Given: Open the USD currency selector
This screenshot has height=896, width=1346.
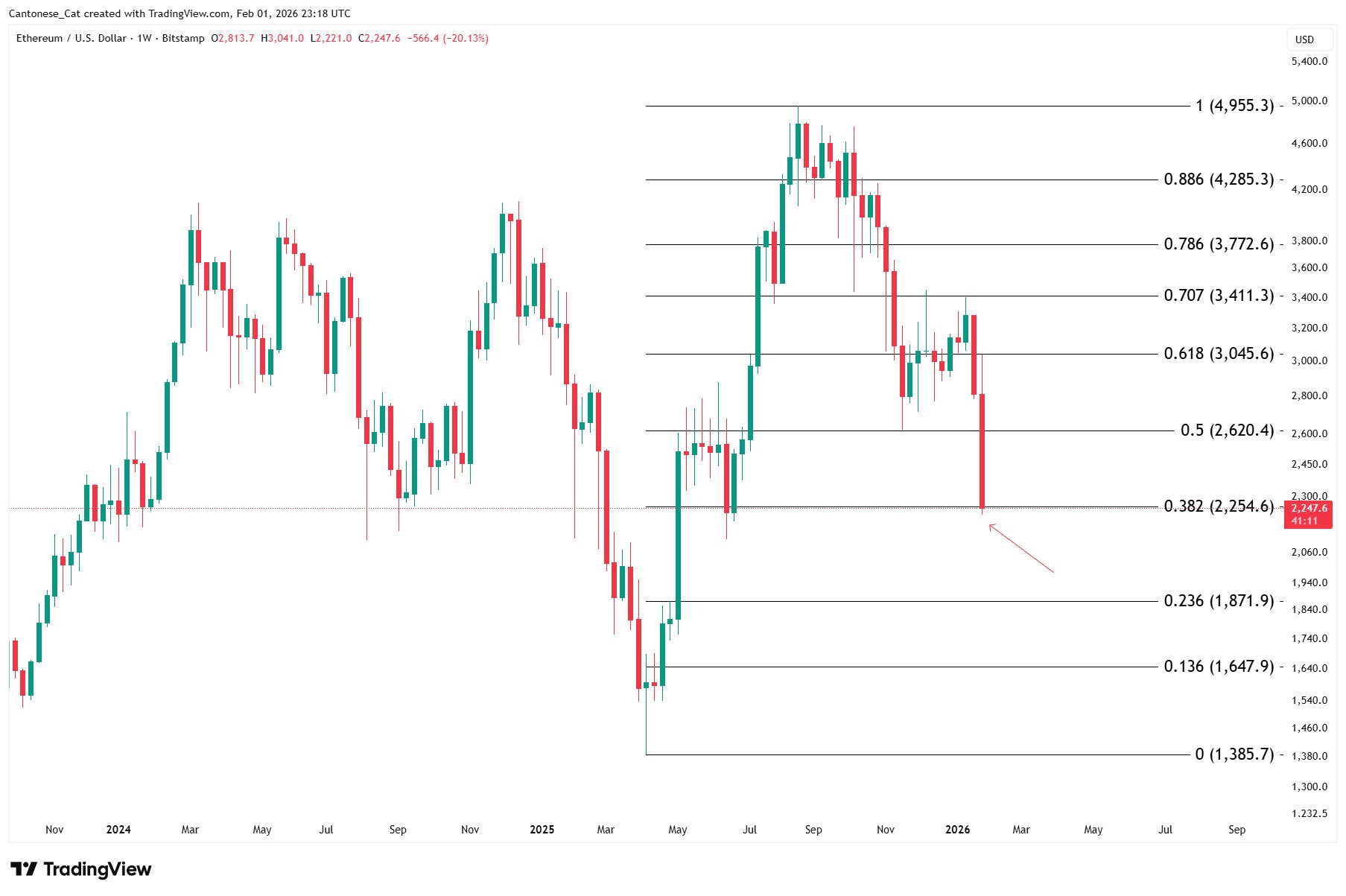Looking at the screenshot, I should [x=1304, y=39].
